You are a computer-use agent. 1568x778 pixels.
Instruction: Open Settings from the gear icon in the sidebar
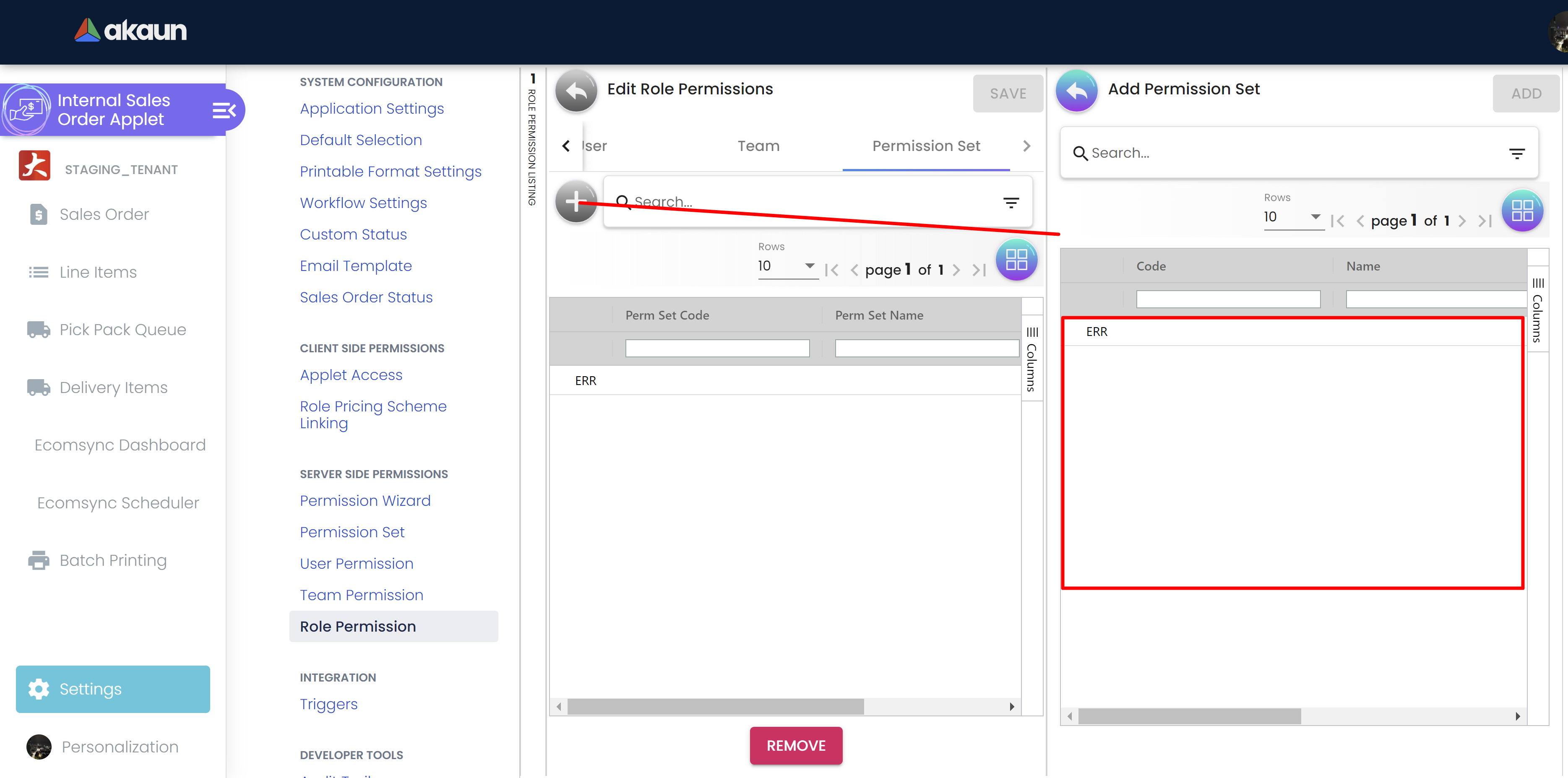tap(39, 689)
